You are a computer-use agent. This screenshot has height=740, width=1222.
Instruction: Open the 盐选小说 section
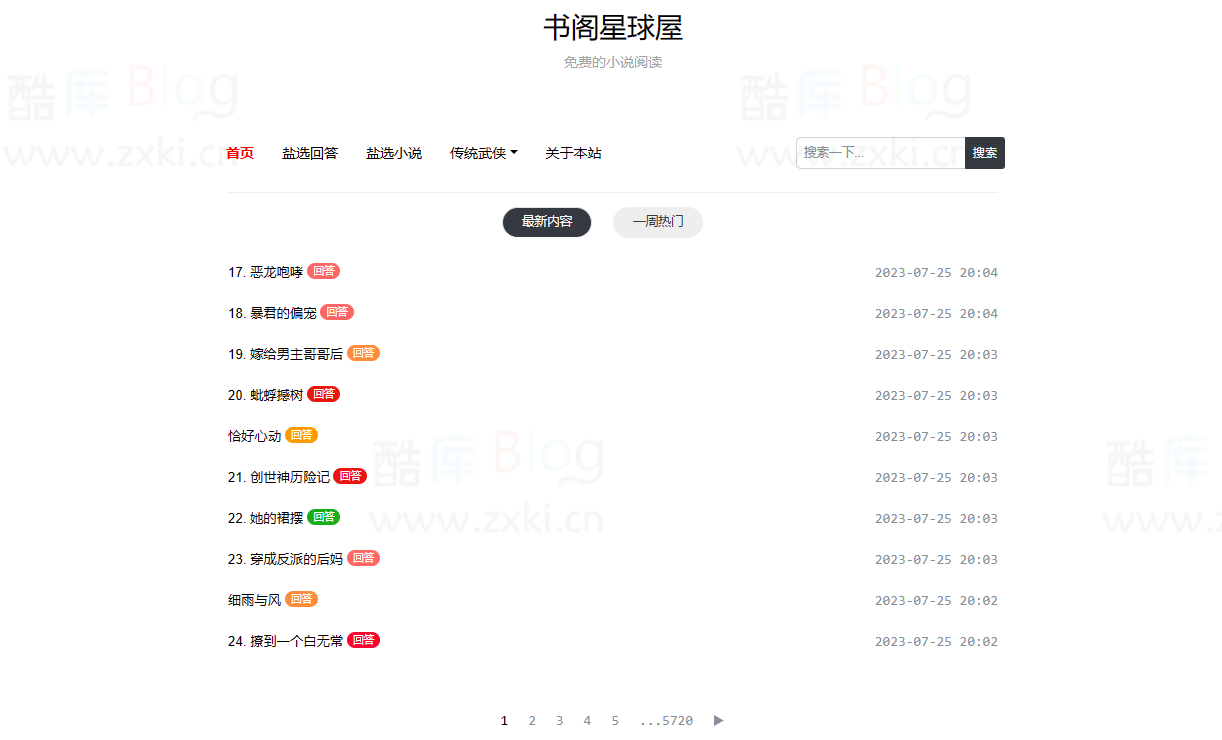pyautogui.click(x=394, y=153)
